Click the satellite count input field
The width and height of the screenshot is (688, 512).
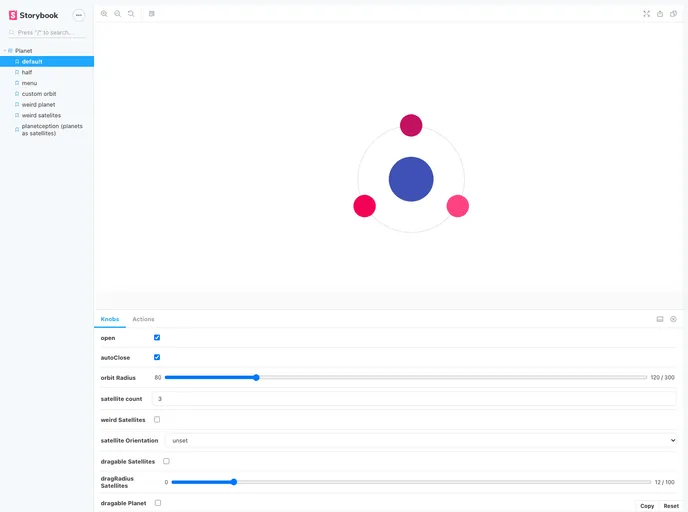click(x=414, y=398)
